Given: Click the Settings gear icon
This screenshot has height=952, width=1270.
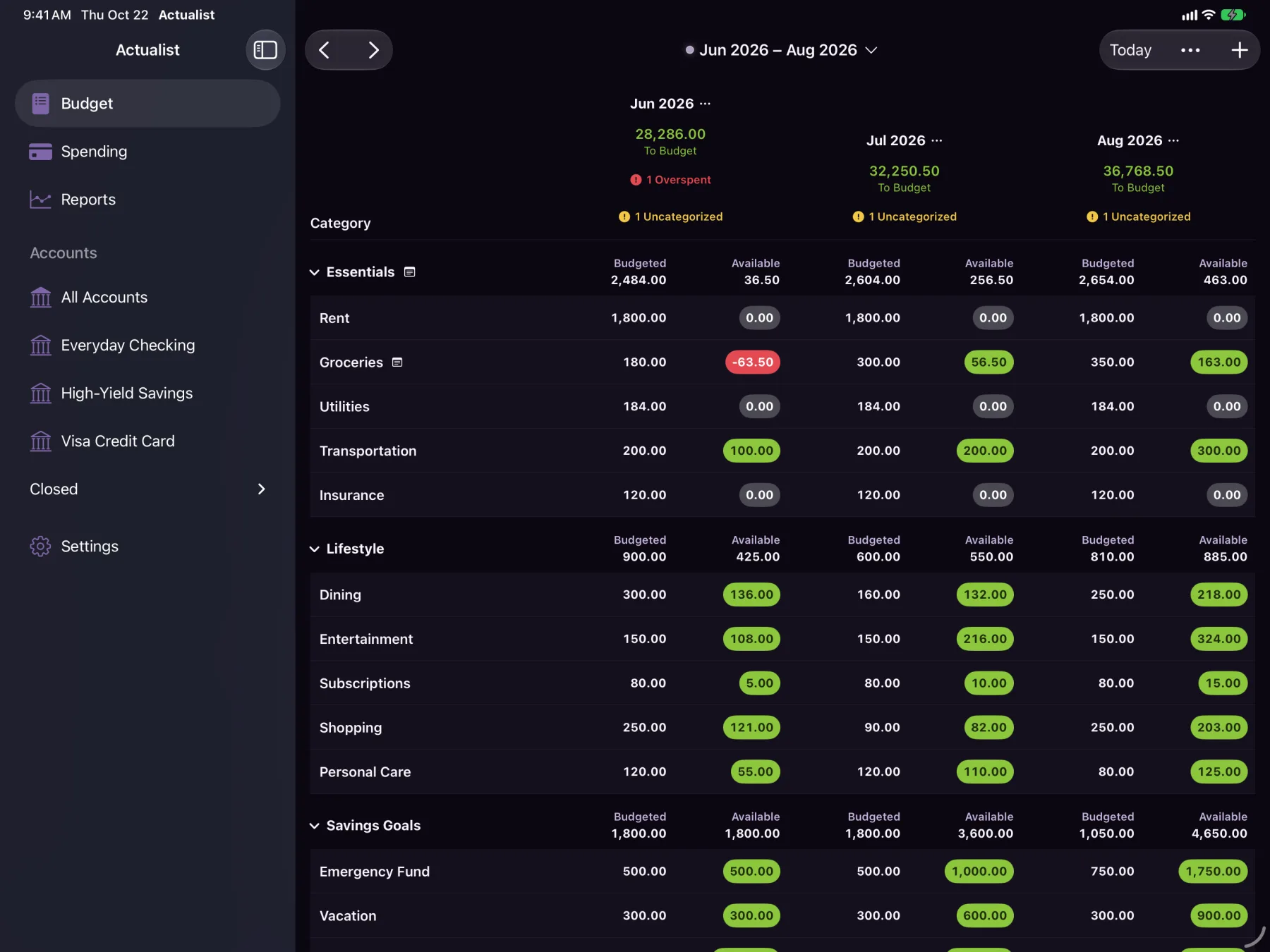Looking at the screenshot, I should point(40,547).
